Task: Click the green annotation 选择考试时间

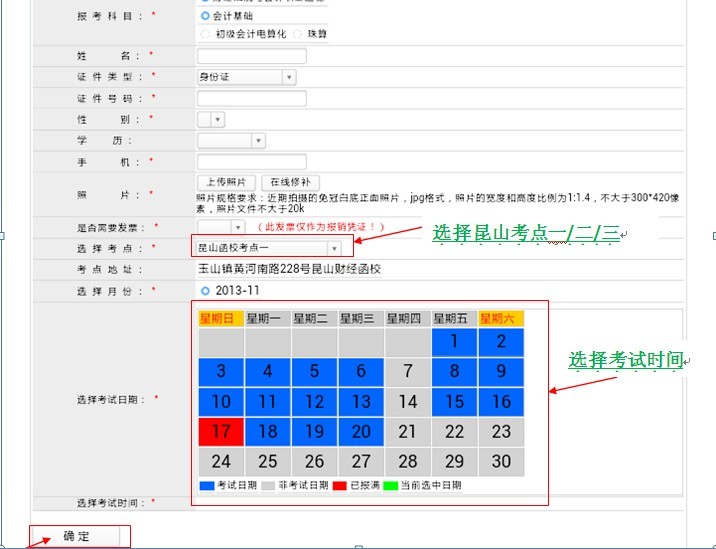Action: click(626, 360)
